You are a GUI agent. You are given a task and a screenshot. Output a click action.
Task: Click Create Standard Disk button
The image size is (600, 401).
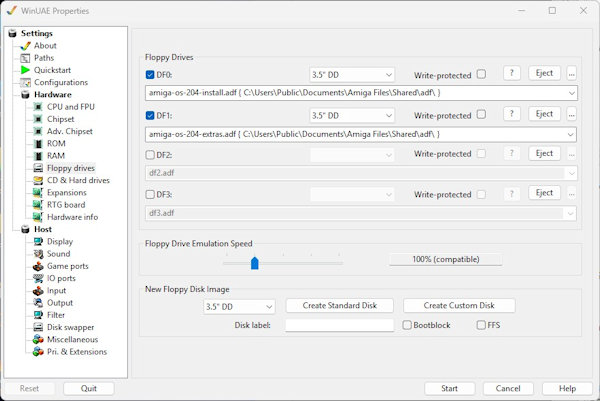[340, 306]
